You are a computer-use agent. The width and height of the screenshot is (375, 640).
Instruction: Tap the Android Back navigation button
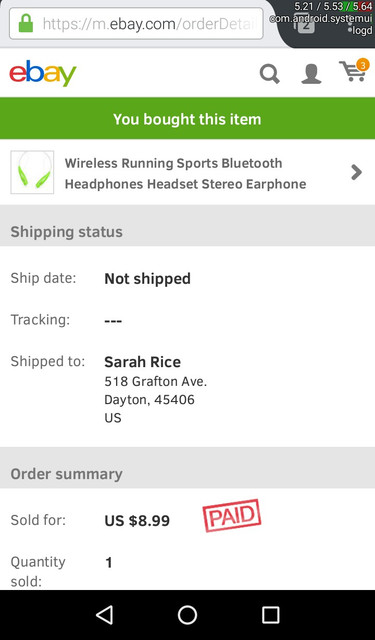click(105, 615)
